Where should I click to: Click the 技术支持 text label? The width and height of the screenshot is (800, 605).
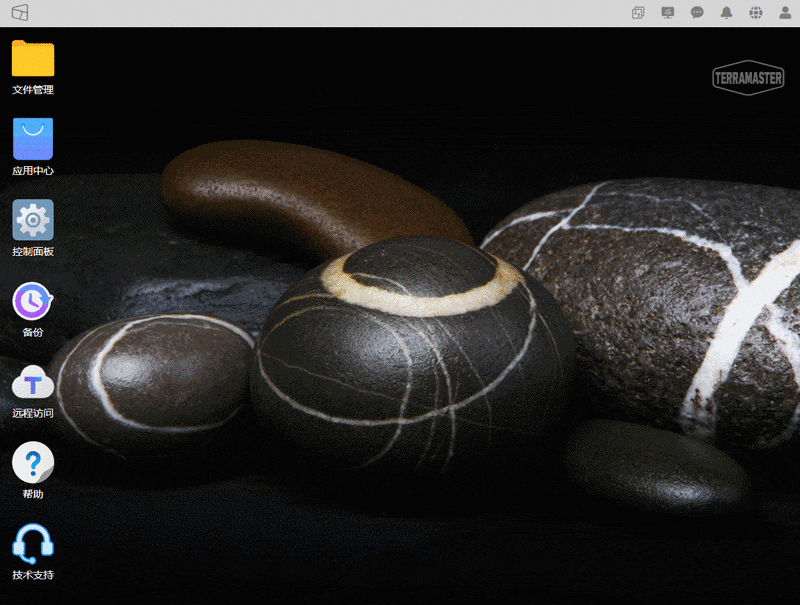[x=33, y=575]
